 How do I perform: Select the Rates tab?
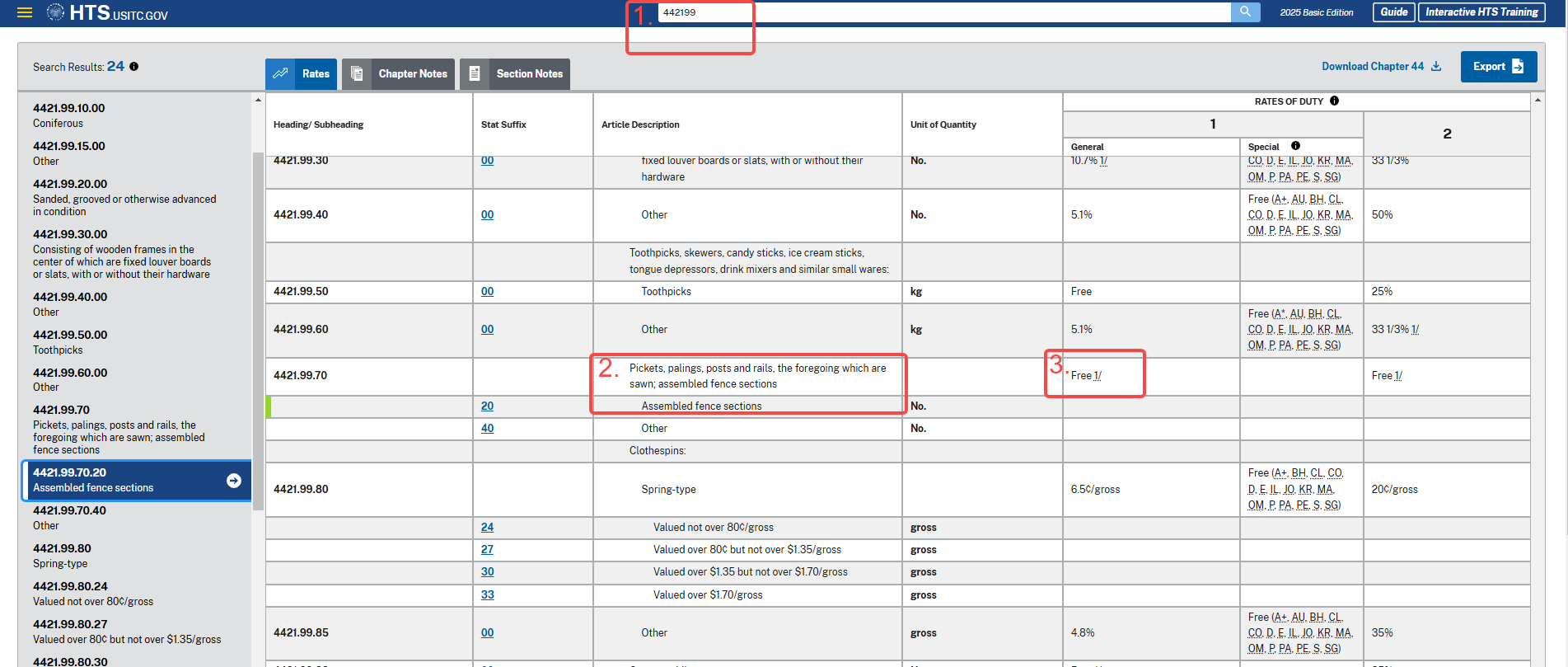point(302,74)
